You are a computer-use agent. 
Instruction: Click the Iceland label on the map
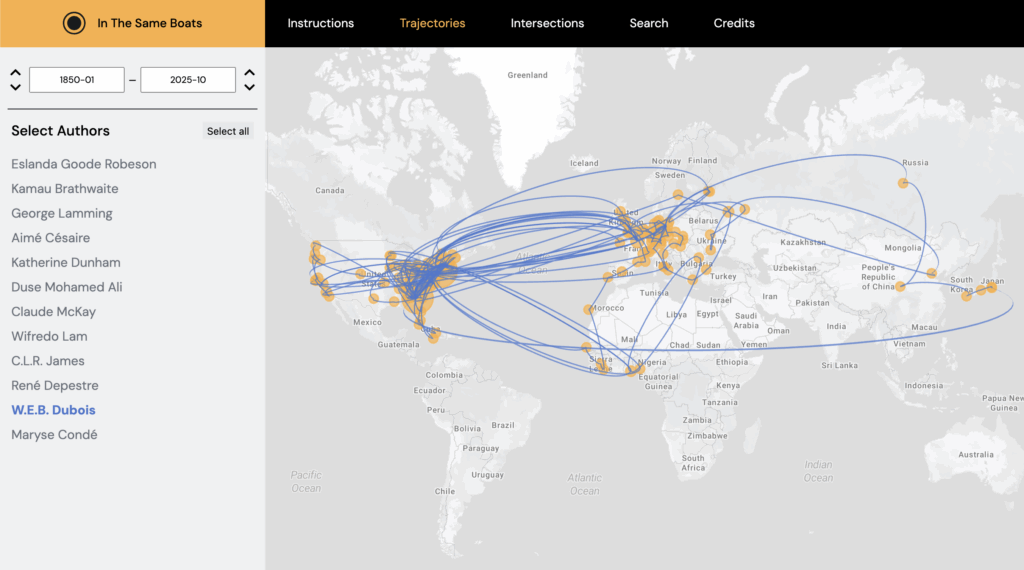[584, 163]
